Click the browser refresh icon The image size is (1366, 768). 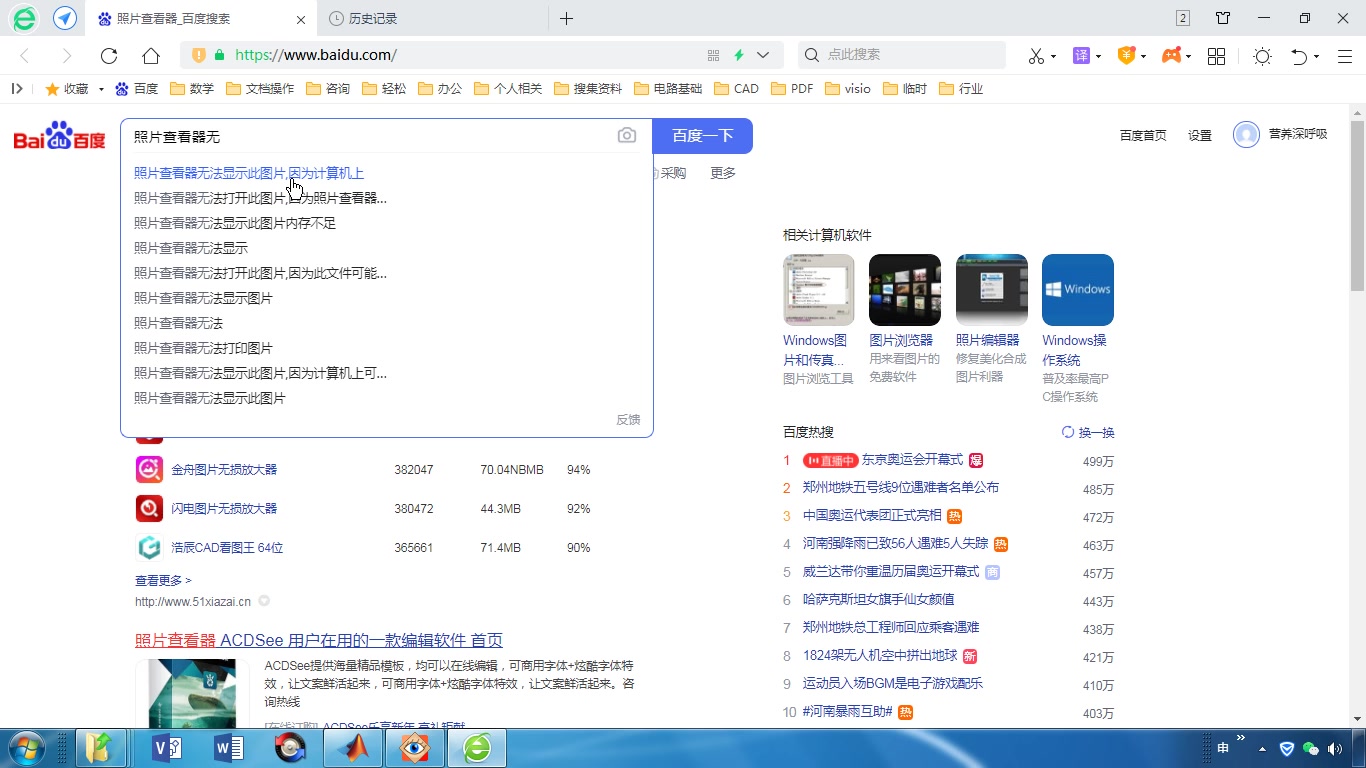tap(109, 56)
